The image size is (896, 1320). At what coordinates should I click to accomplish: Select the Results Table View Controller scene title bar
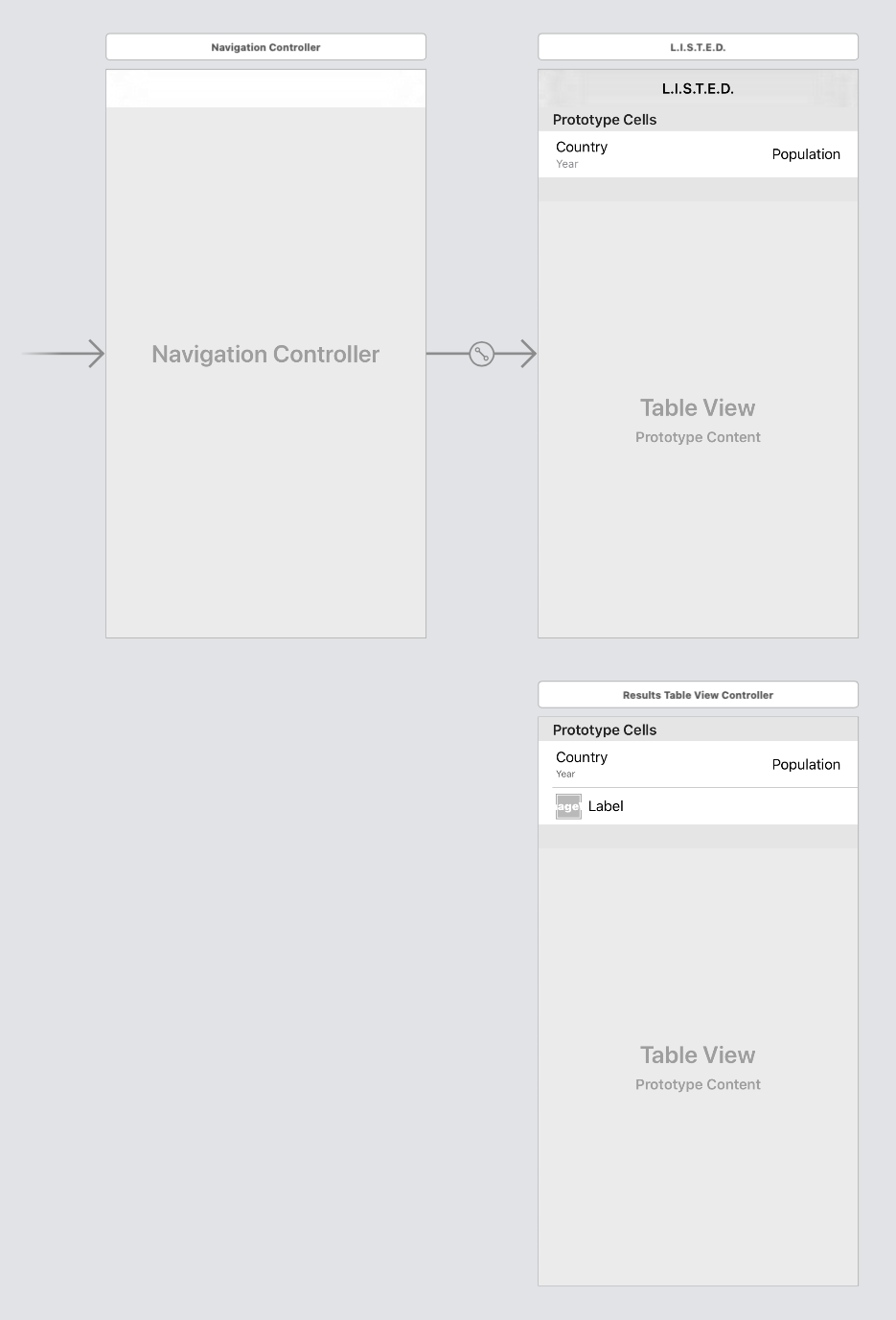coord(698,694)
